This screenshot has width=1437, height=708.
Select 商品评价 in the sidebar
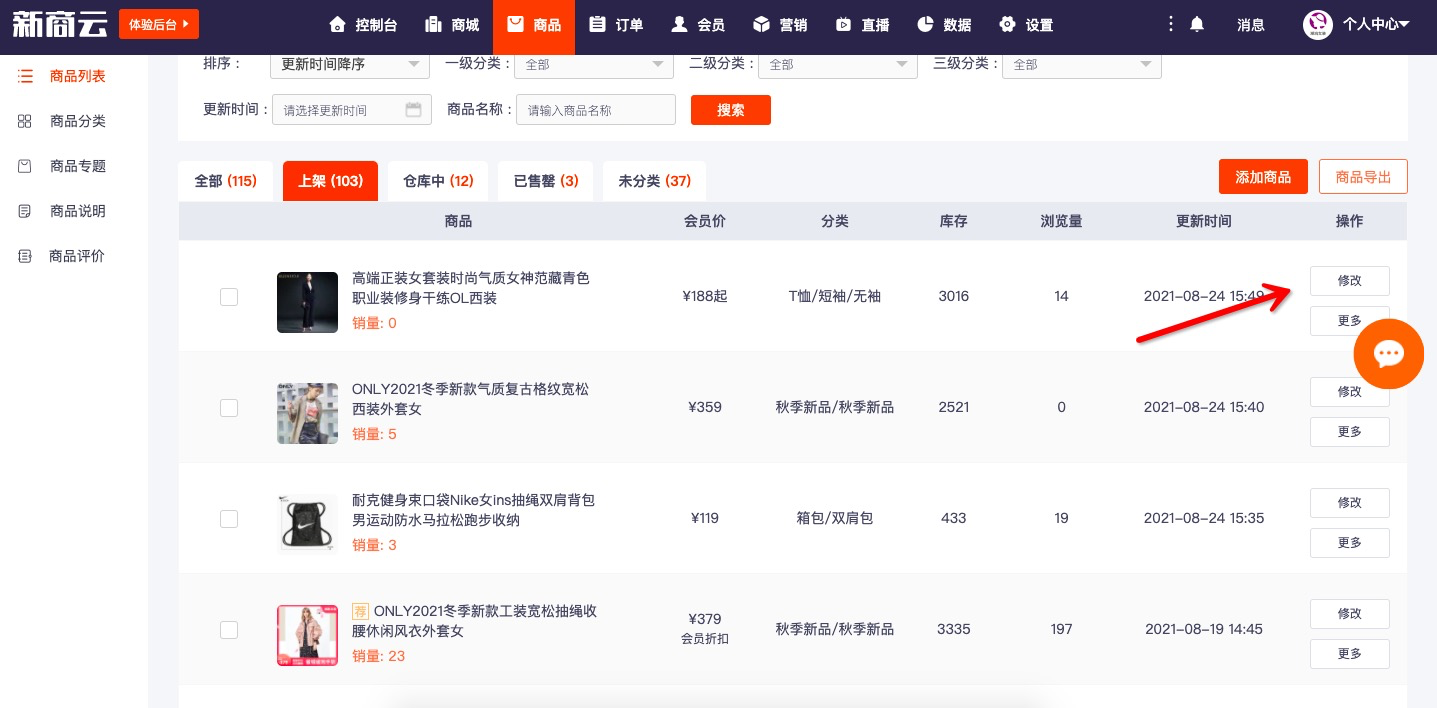pyautogui.click(x=62, y=256)
